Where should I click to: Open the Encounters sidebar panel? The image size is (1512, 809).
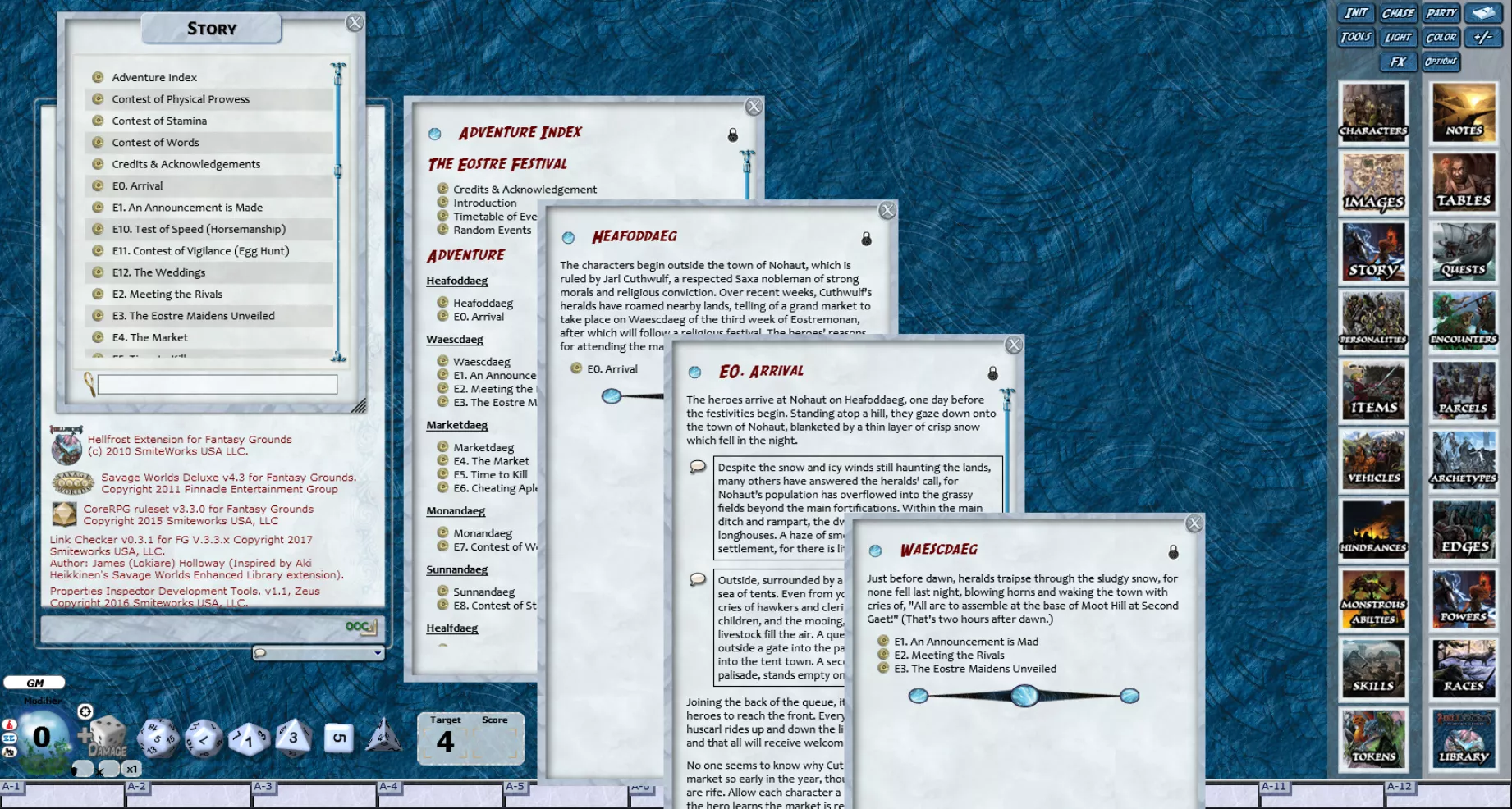point(1464,322)
